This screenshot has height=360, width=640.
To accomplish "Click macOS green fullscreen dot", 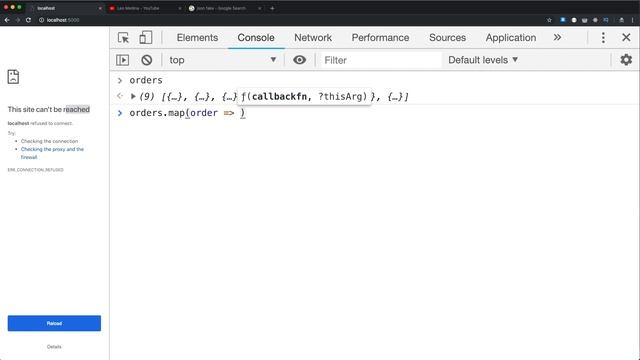I will pyautogui.click(x=19, y=7).
